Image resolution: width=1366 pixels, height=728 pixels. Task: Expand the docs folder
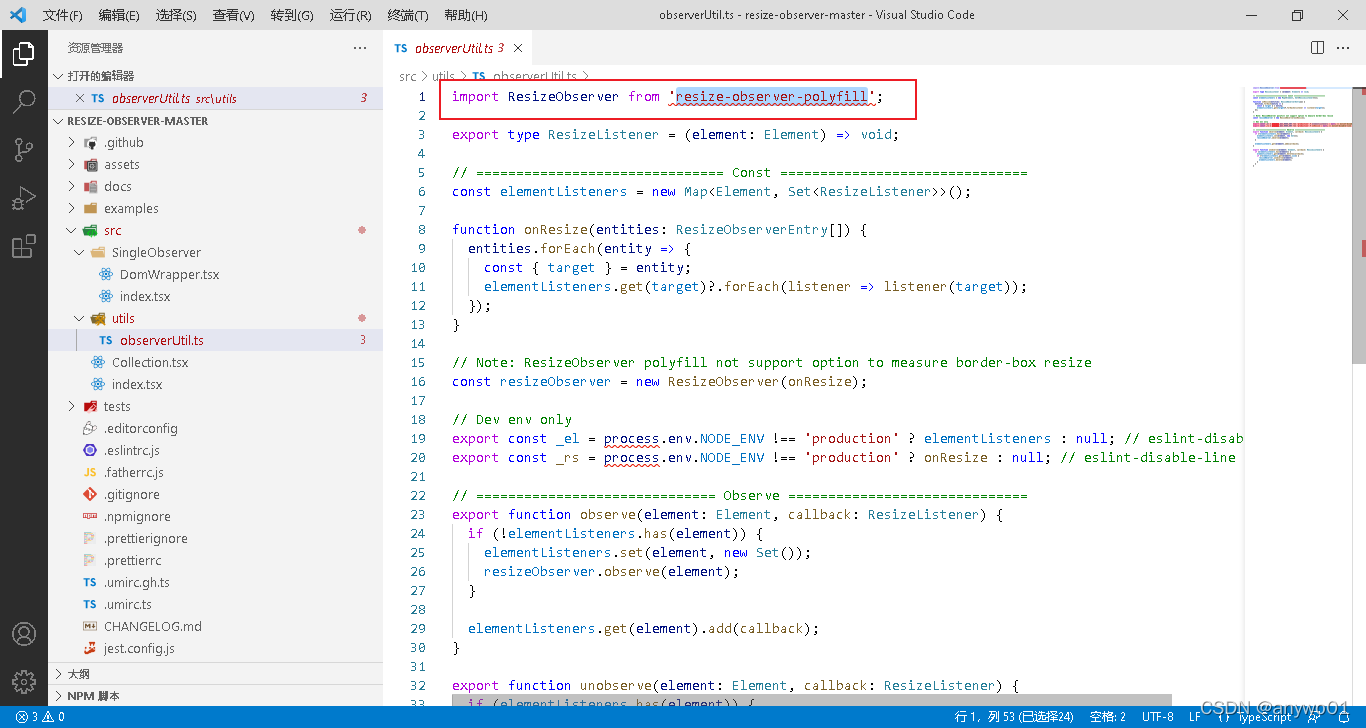coord(215,186)
